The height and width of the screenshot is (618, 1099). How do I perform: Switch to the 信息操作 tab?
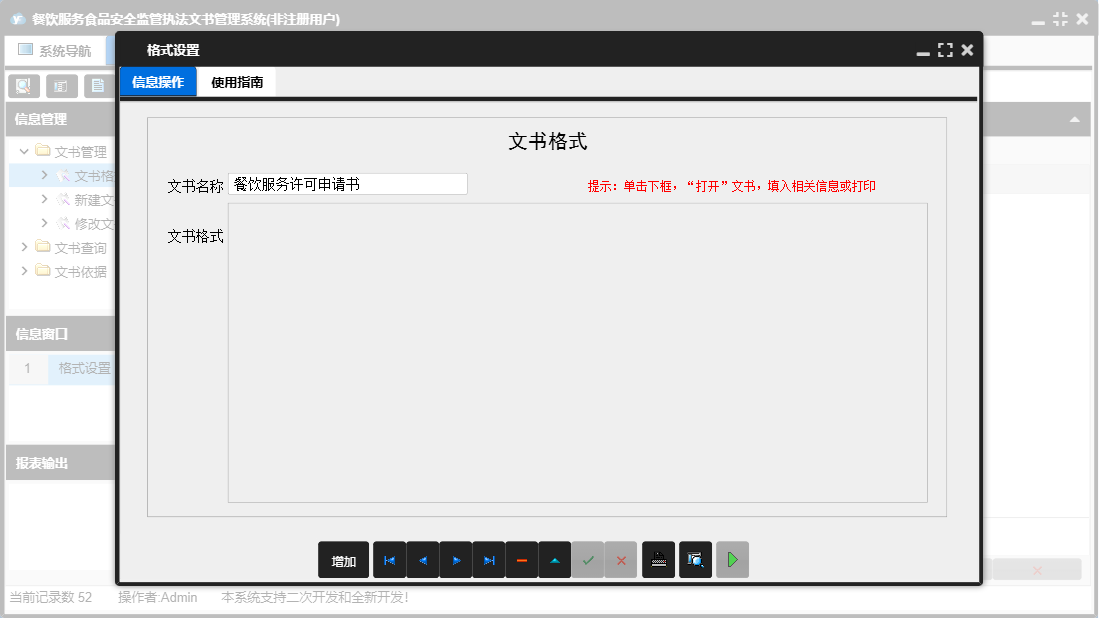point(158,82)
